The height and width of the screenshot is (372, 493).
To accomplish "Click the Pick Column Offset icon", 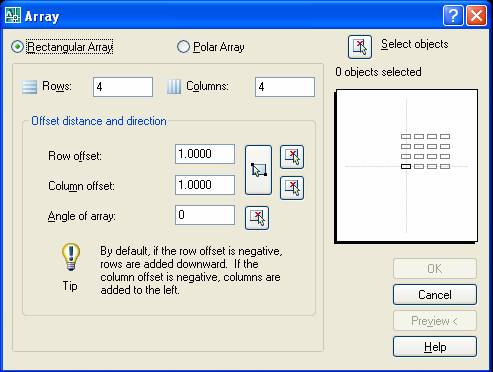I will (292, 188).
